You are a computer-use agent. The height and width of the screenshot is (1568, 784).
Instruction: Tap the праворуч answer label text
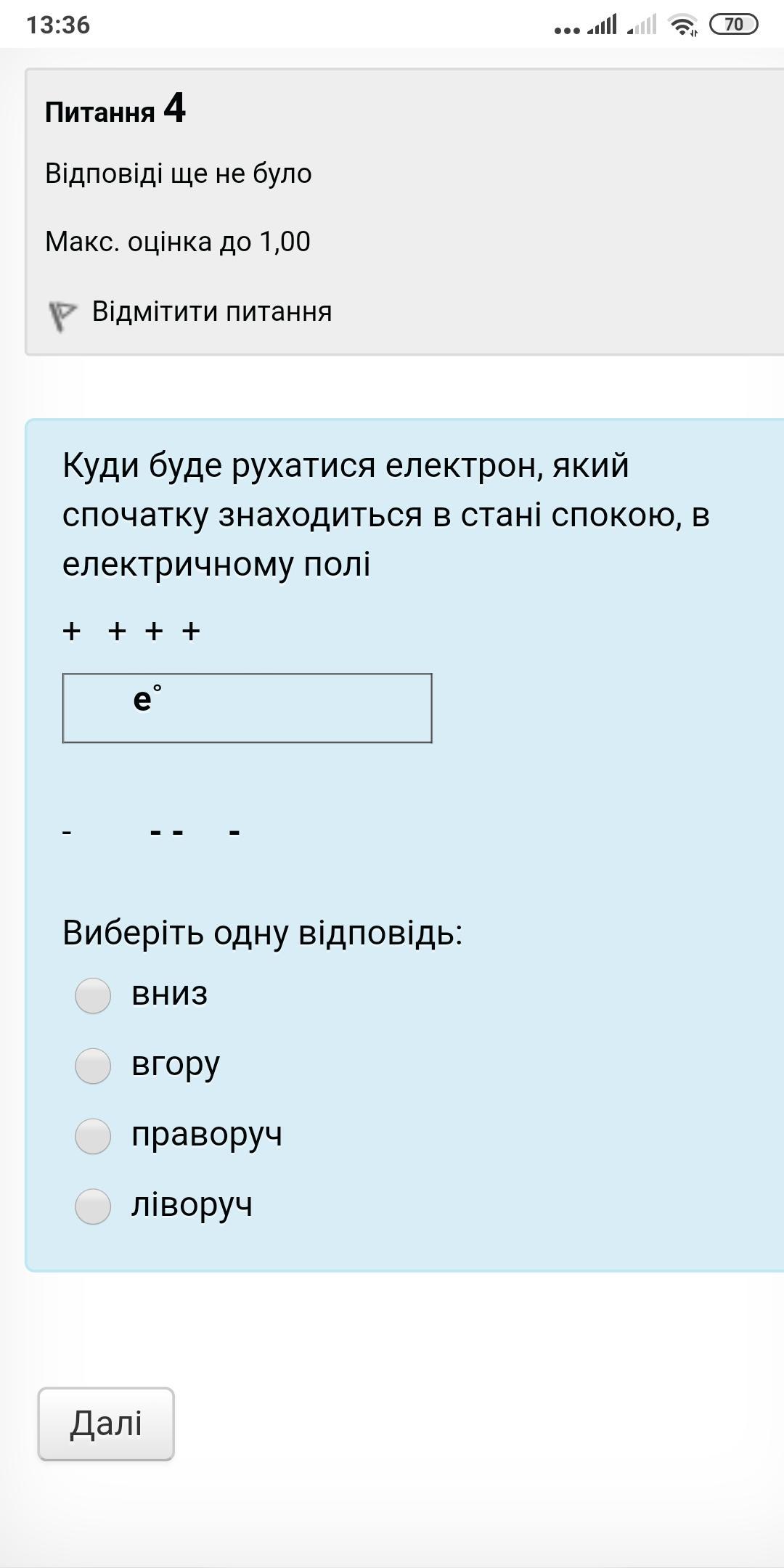pyautogui.click(x=207, y=1135)
